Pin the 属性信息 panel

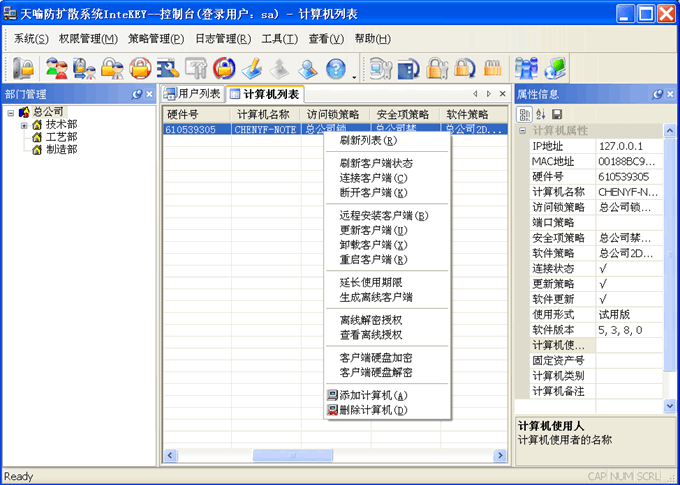pyautogui.click(x=658, y=94)
